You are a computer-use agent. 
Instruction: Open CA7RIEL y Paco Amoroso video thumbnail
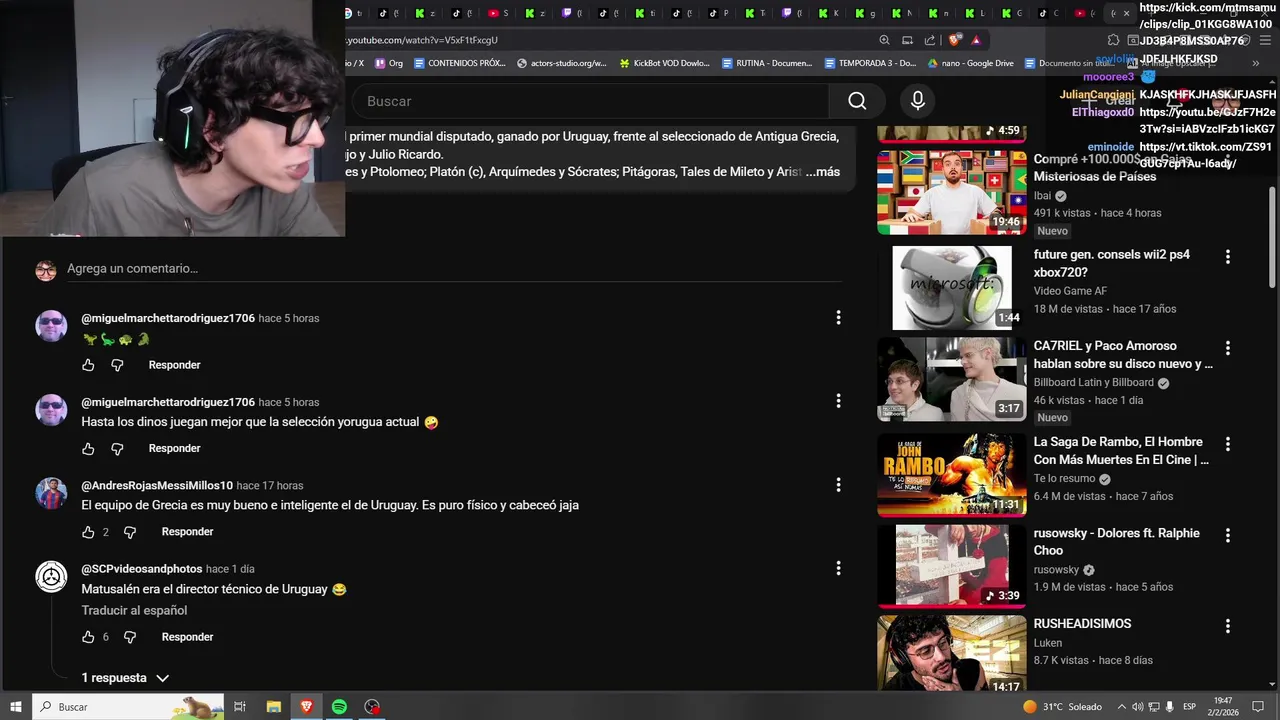951,379
